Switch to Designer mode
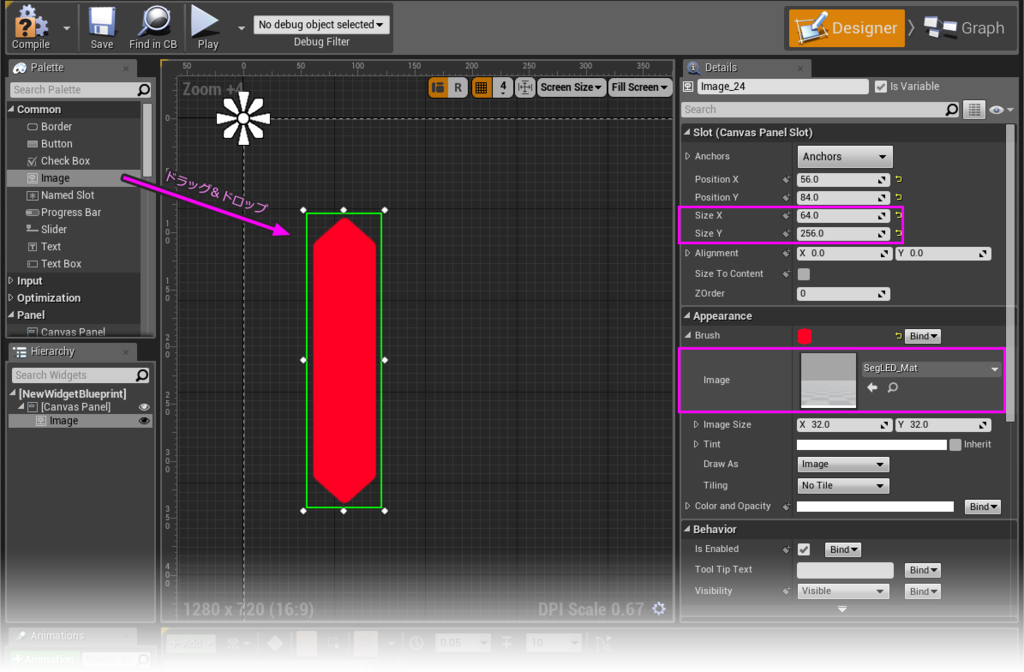1024x672 pixels. (847, 28)
